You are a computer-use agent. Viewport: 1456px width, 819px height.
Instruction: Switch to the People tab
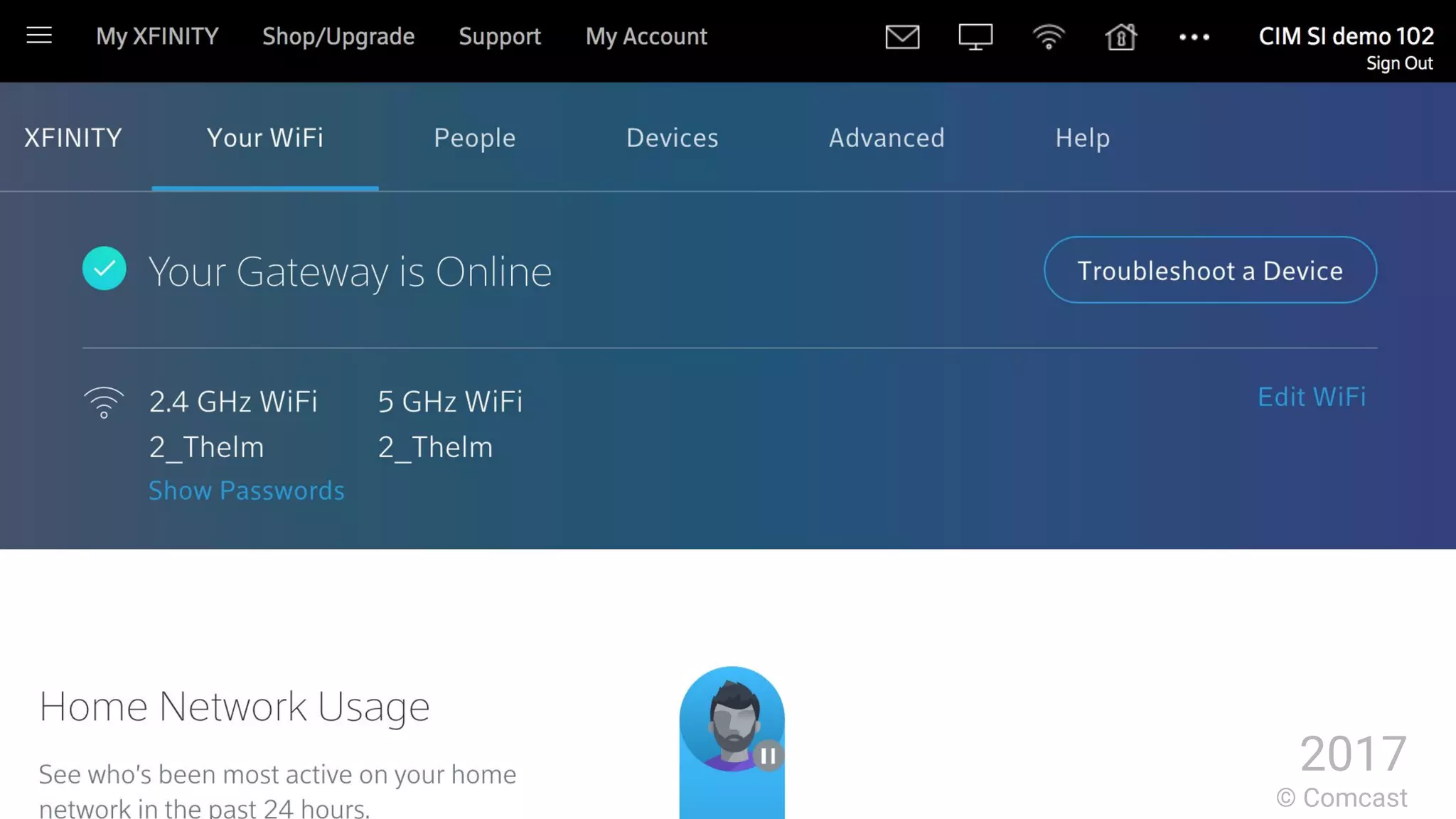click(475, 138)
